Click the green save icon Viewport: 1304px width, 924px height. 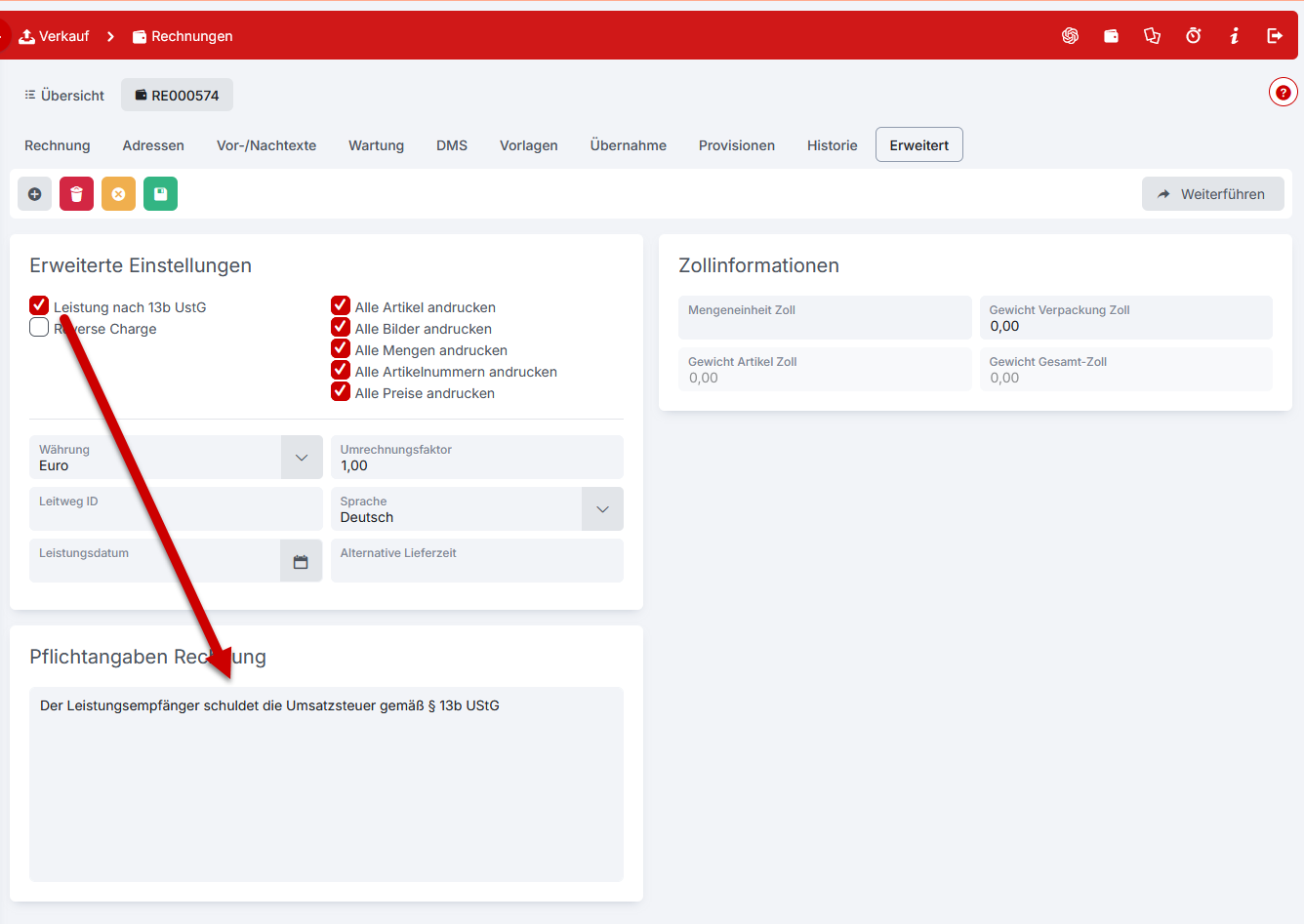click(160, 194)
